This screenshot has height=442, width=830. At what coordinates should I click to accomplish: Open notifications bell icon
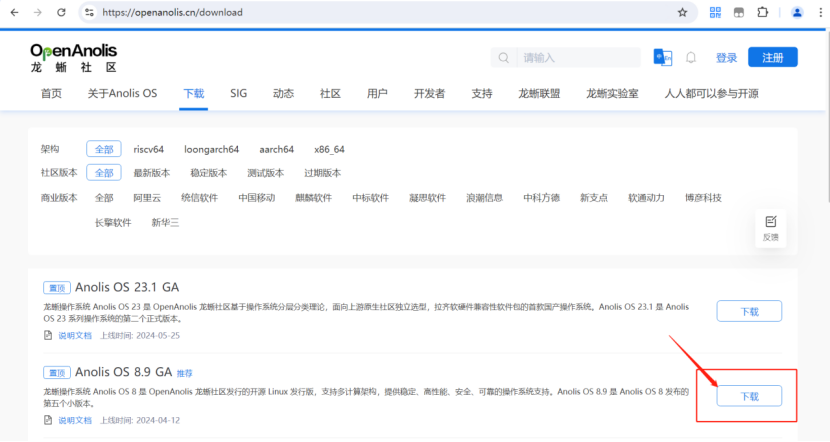(x=691, y=58)
